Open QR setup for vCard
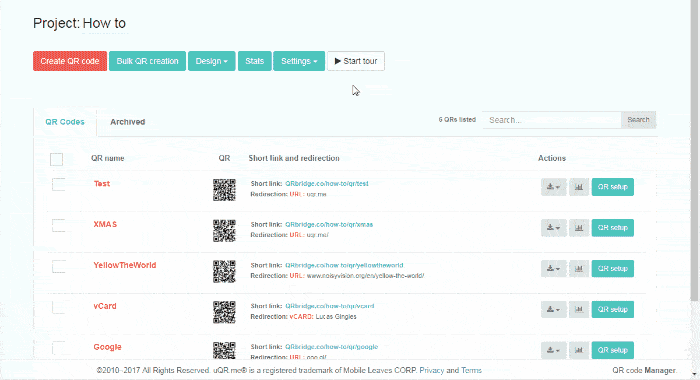700x380 pixels. [612, 309]
